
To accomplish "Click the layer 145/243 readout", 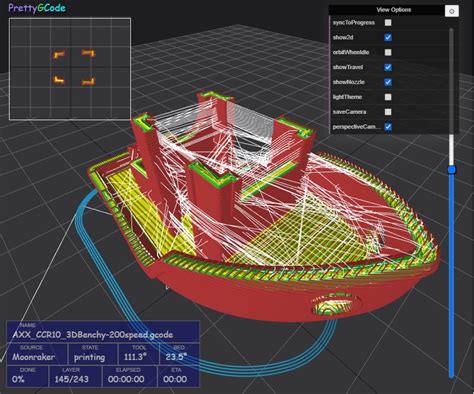I will tap(71, 379).
